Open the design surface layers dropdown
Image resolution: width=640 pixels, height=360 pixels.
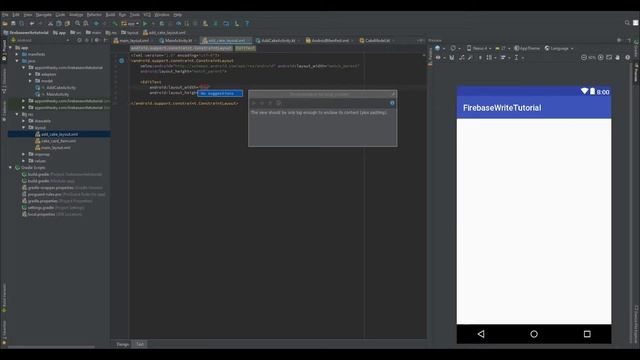click(439, 48)
